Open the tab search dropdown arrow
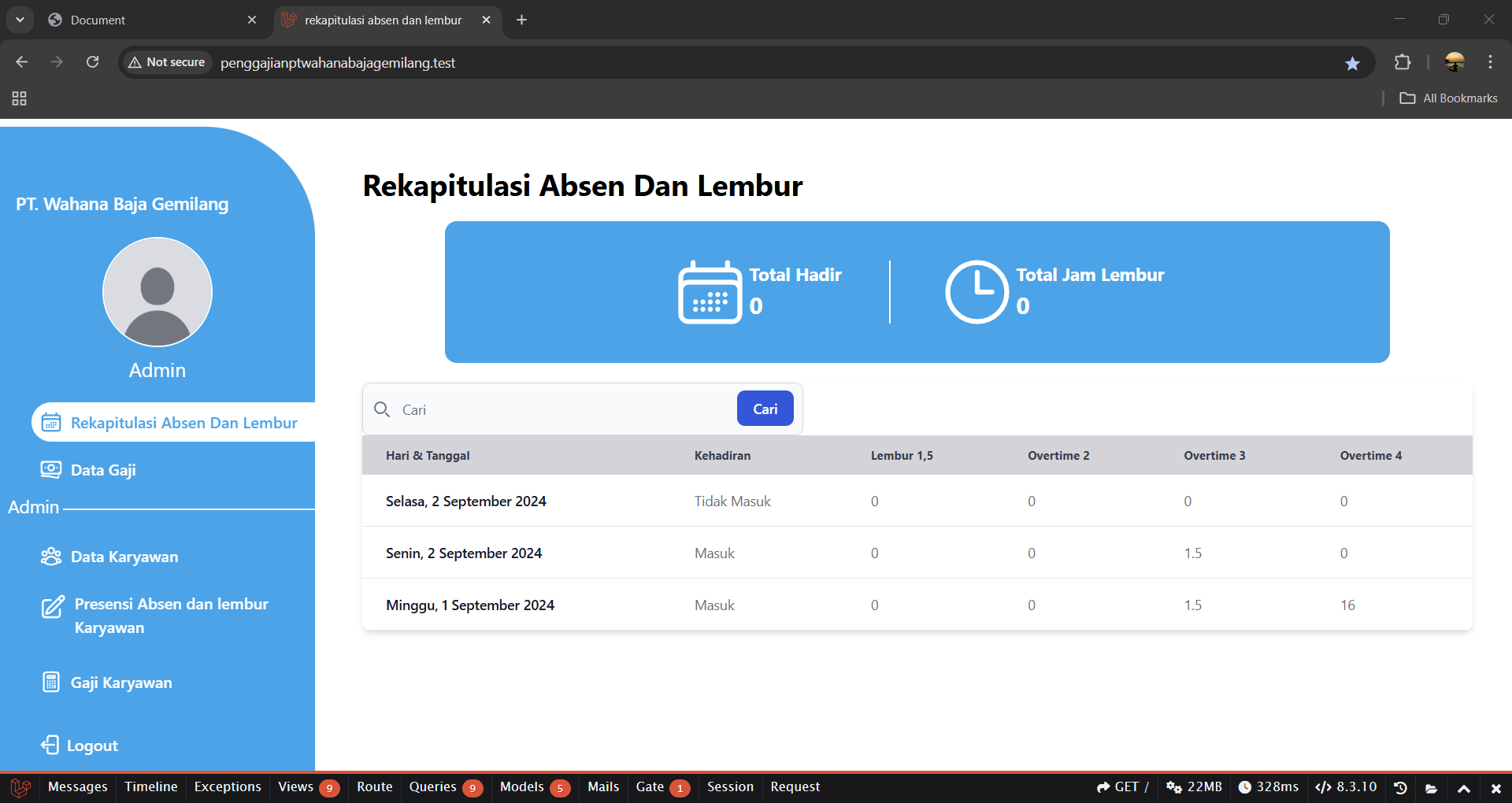Image resolution: width=1512 pixels, height=803 pixels. [x=20, y=20]
